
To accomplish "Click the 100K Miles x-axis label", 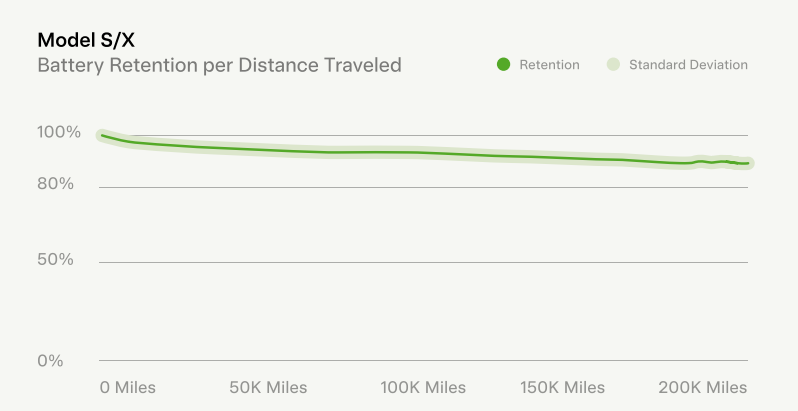I will pyautogui.click(x=423, y=387).
